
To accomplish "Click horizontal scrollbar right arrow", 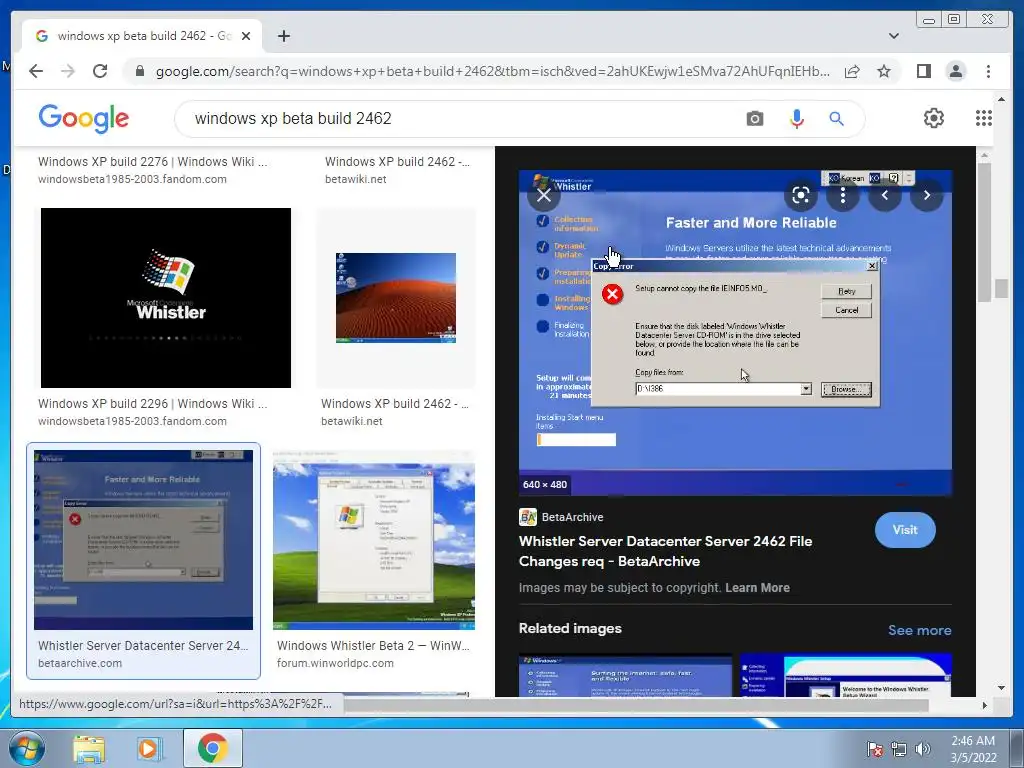I will (x=985, y=705).
